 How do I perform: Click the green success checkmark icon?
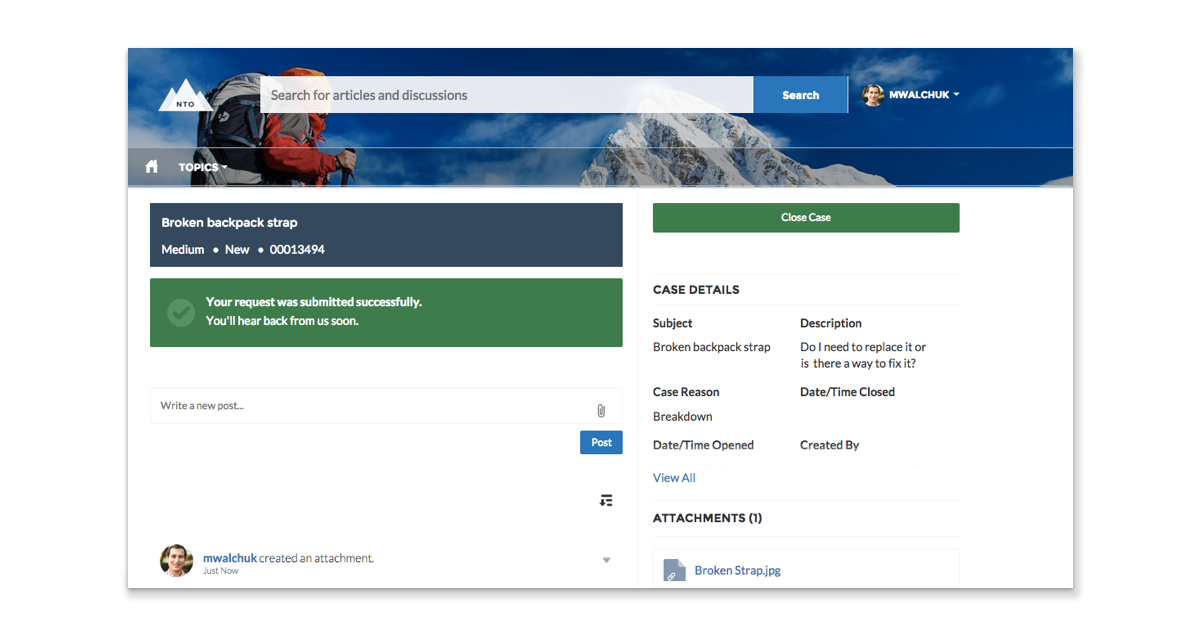coord(181,313)
